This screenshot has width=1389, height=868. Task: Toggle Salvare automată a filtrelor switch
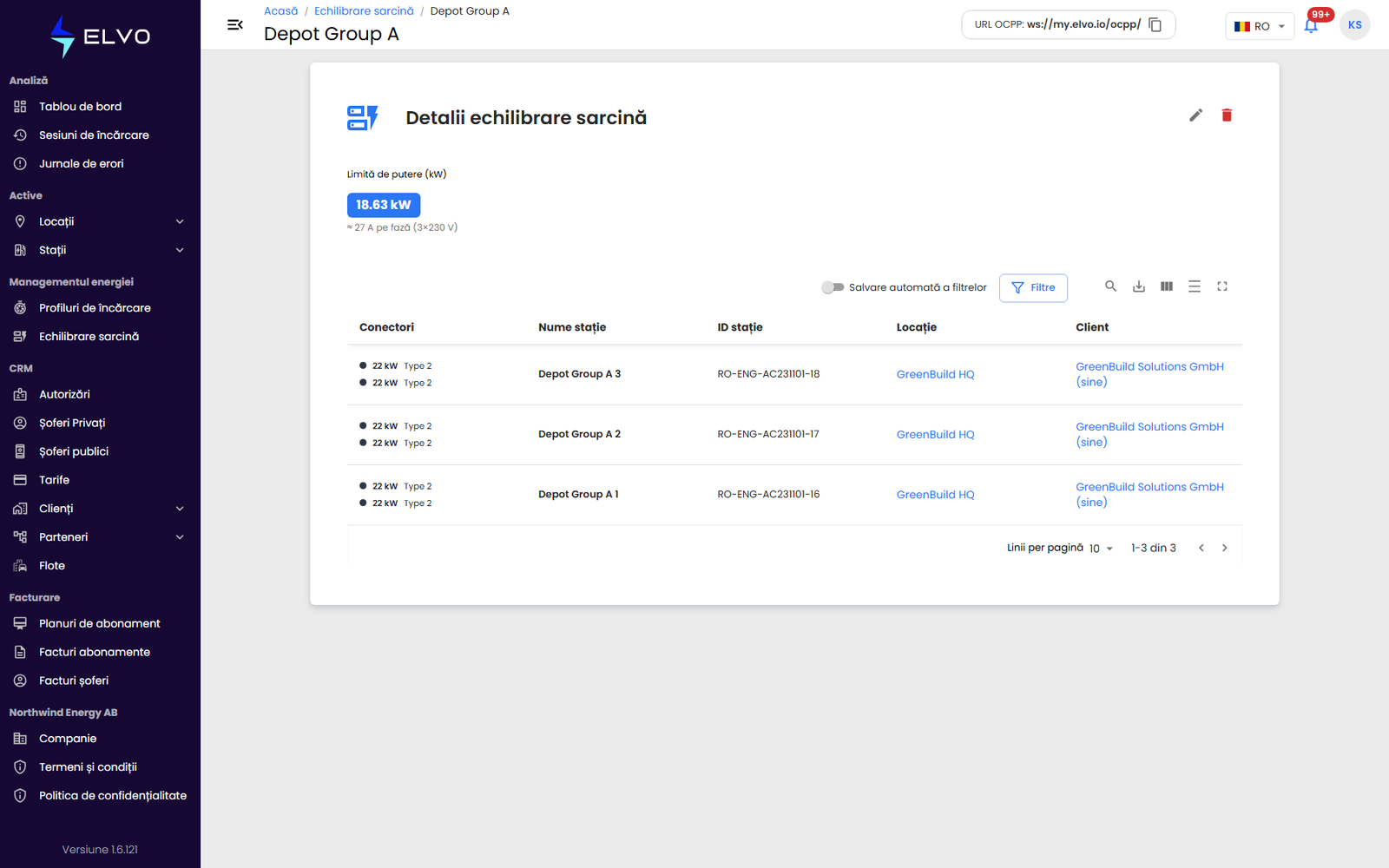point(833,287)
